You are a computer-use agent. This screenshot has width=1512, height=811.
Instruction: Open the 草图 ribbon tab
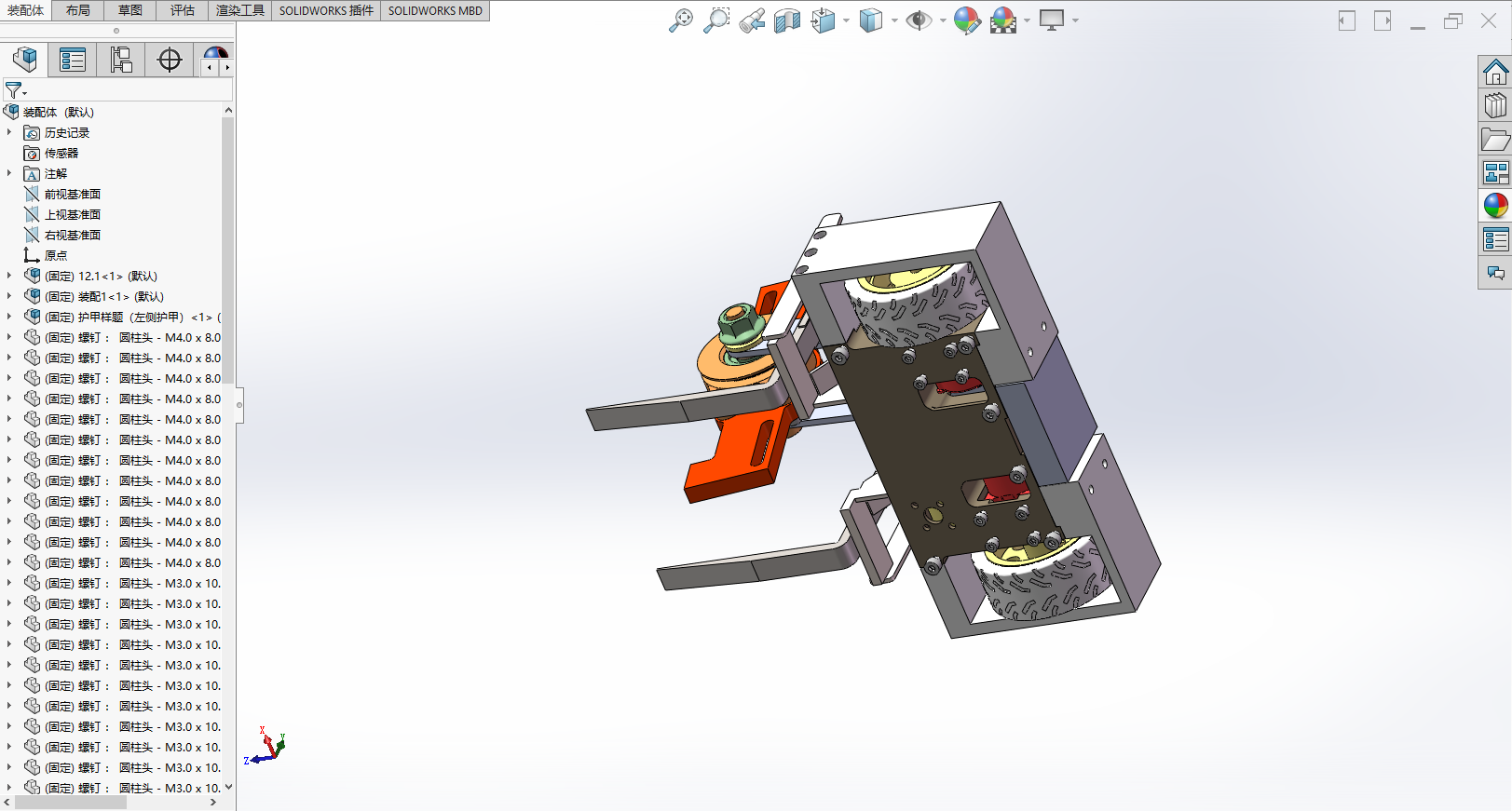click(130, 10)
